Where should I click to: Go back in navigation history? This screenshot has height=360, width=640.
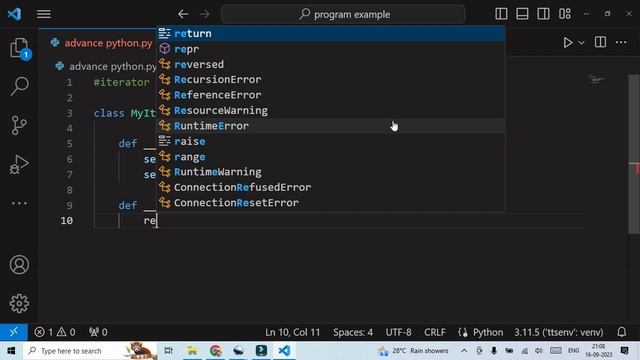click(183, 14)
